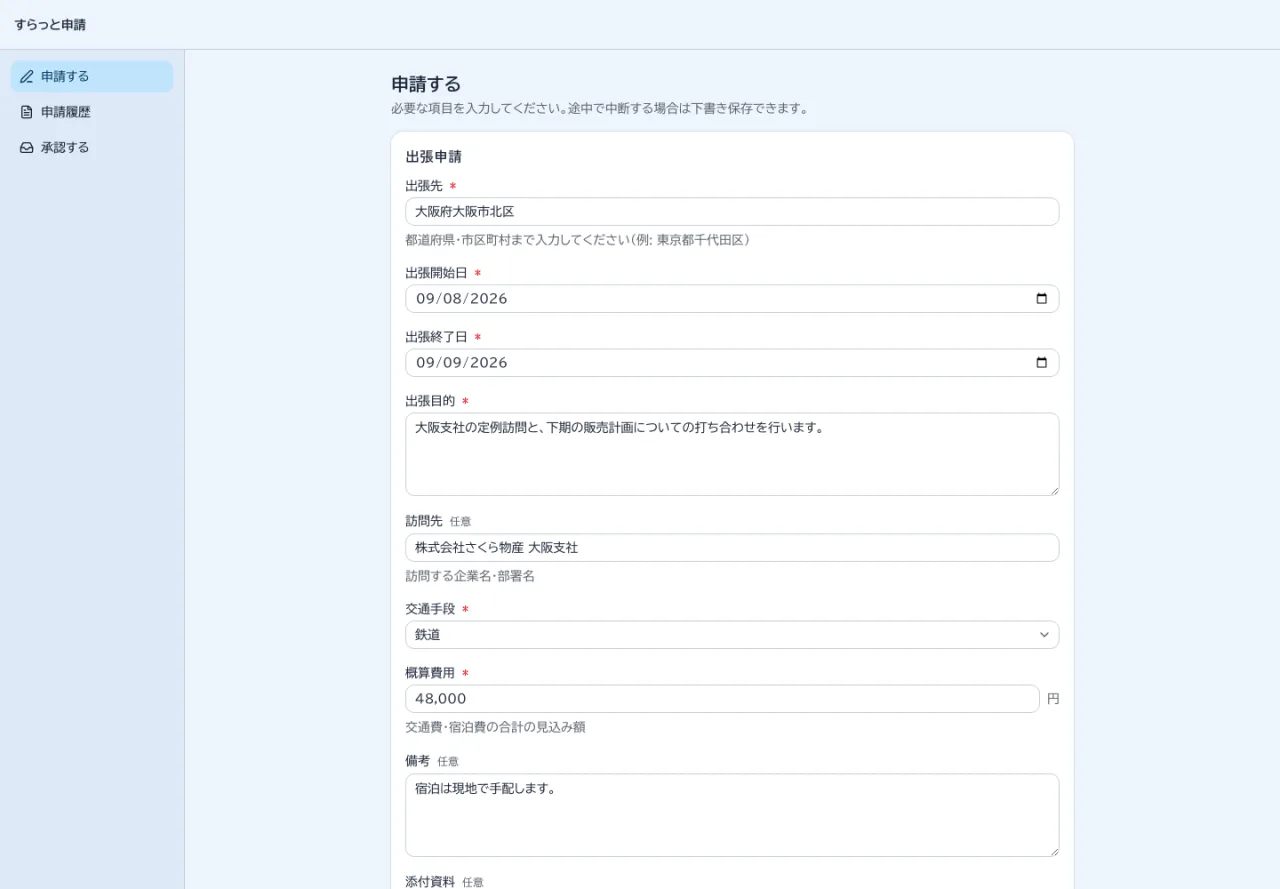Click the 円 unit label
Image resolution: width=1280 pixels, height=889 pixels.
[x=1053, y=699]
